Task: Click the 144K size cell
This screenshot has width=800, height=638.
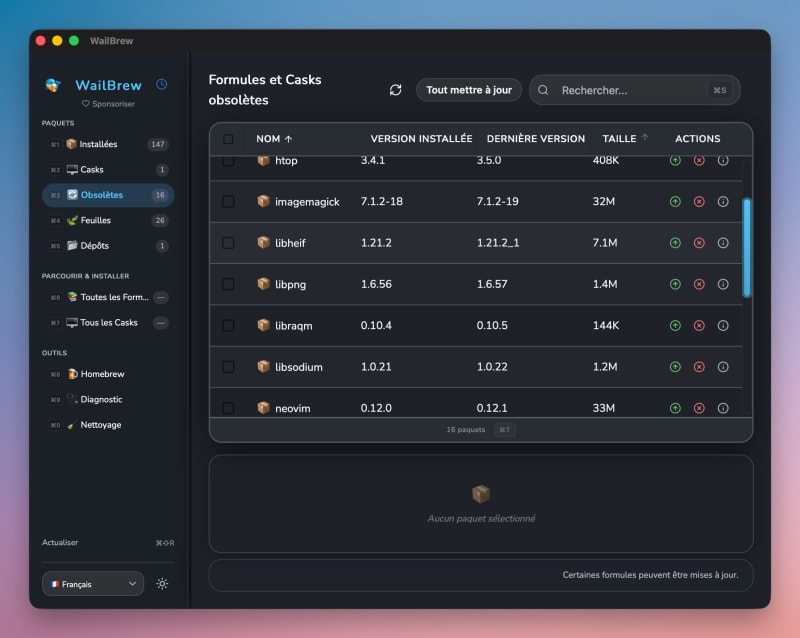Action: (606, 326)
